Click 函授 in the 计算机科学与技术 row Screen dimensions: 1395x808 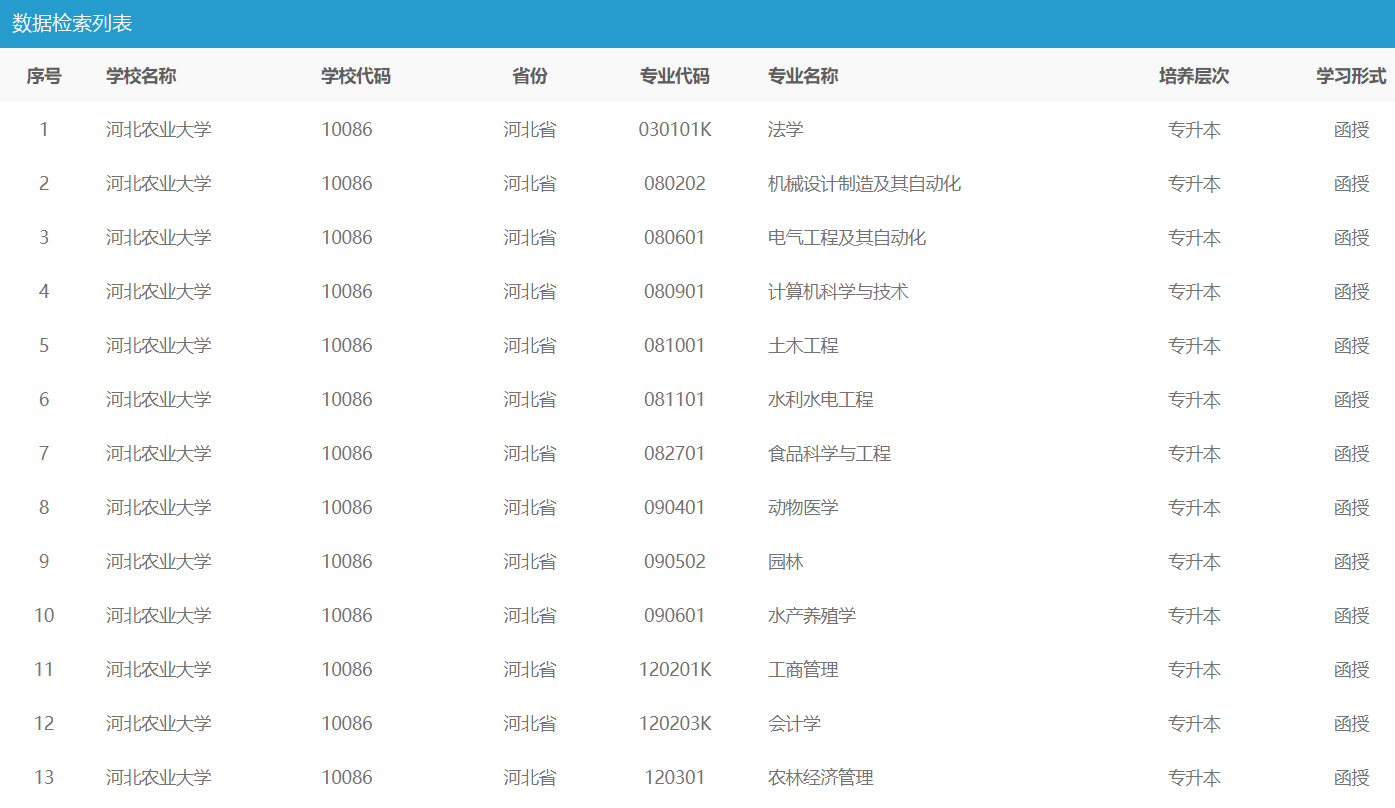coord(1352,292)
